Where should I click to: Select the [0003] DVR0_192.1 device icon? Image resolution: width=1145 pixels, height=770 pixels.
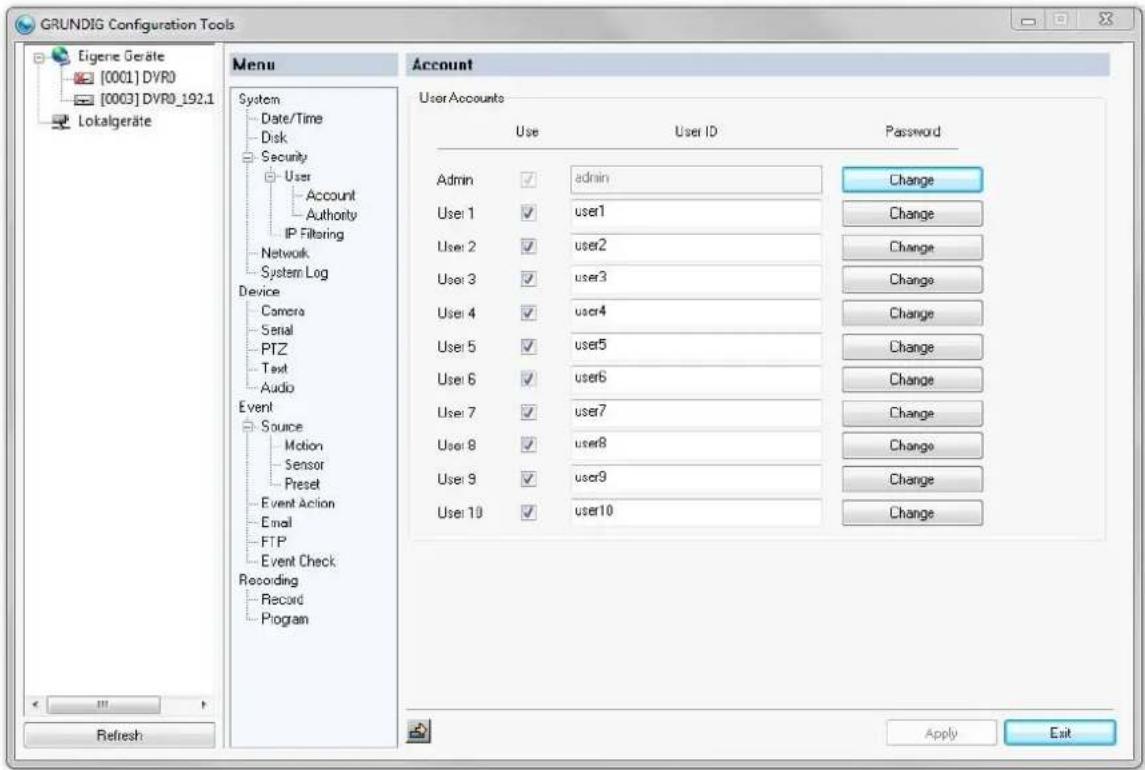click(84, 99)
